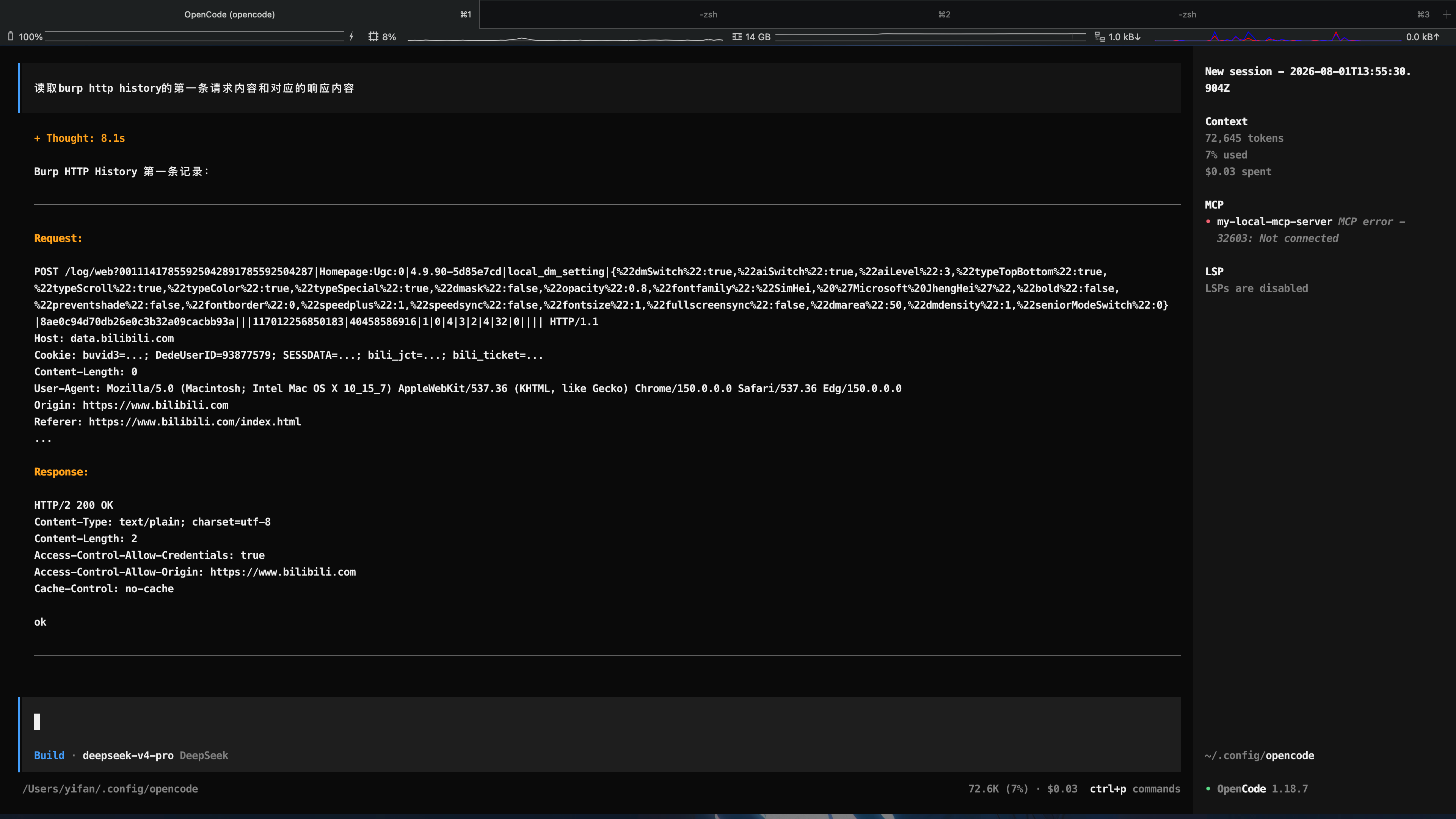The height and width of the screenshot is (819, 1456).
Task: Click the memory RAM icon
Action: pos(737,37)
